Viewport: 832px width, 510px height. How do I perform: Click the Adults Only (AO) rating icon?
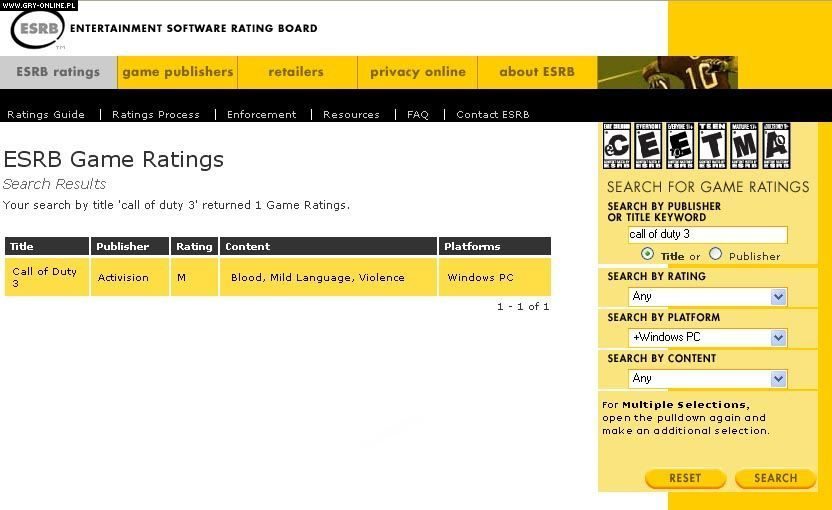click(776, 146)
